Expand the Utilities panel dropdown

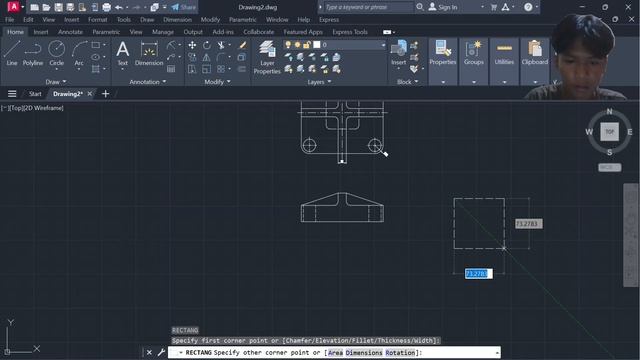pos(504,82)
